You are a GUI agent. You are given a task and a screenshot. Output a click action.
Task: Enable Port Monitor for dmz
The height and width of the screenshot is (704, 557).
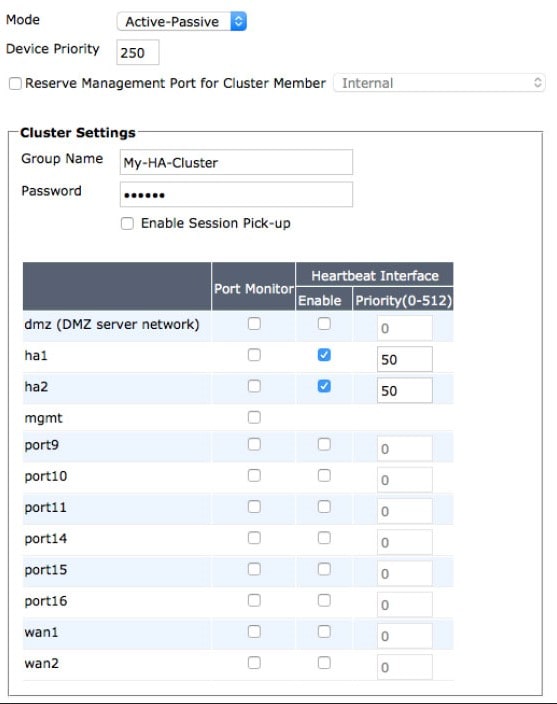(254, 324)
